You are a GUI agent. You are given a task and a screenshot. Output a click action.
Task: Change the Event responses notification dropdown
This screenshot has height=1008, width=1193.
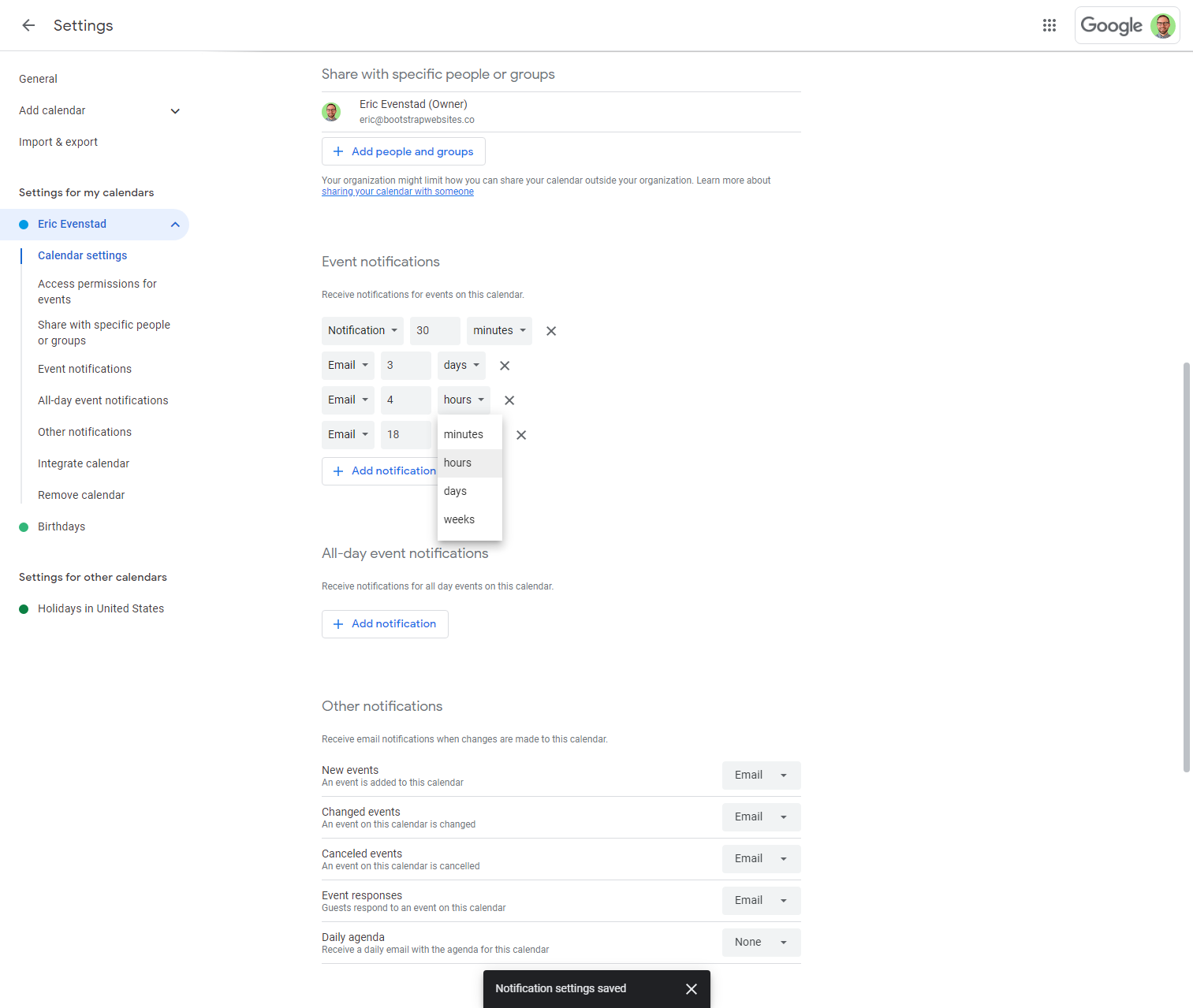coord(761,901)
